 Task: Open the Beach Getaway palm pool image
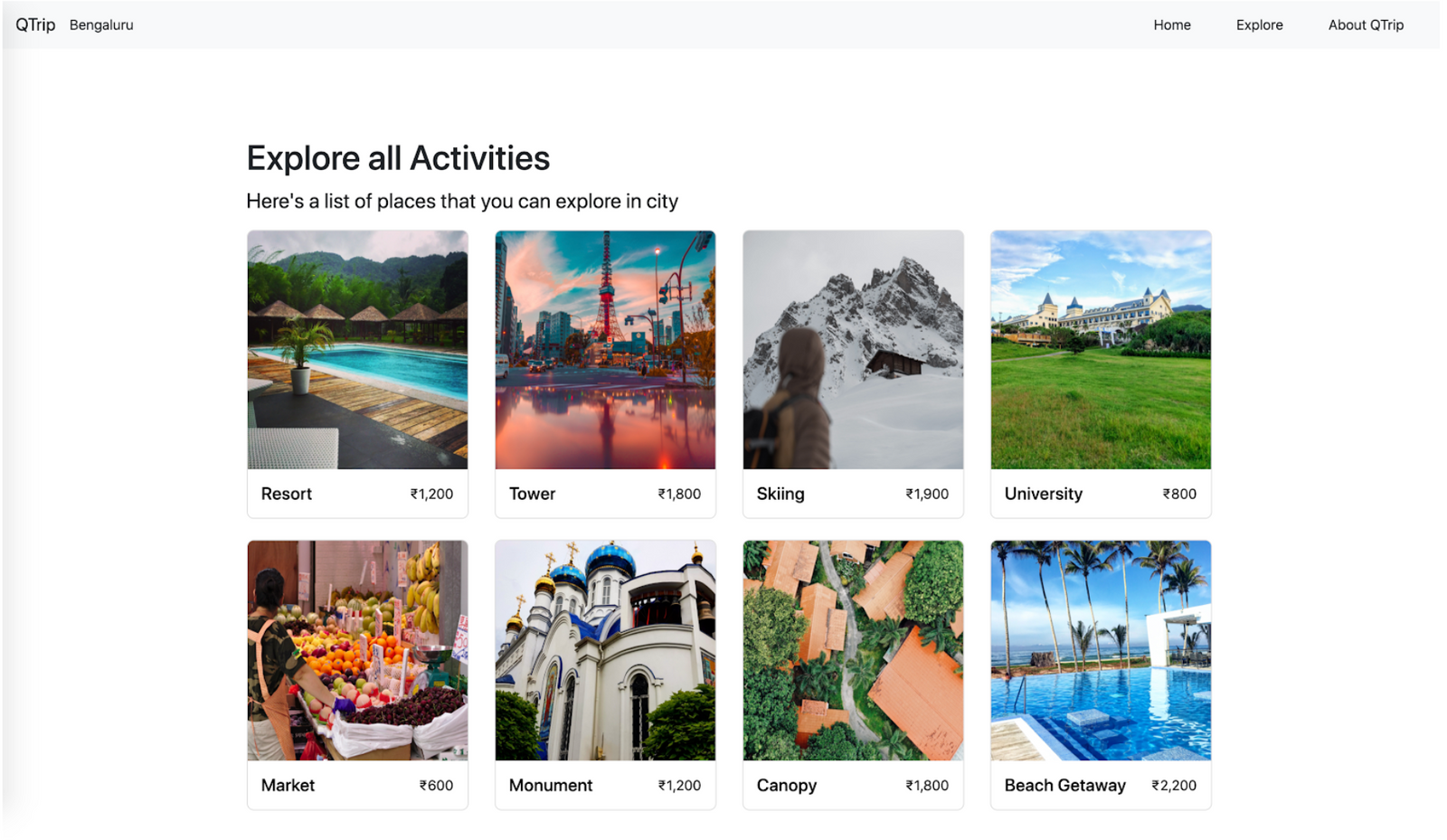click(1101, 650)
